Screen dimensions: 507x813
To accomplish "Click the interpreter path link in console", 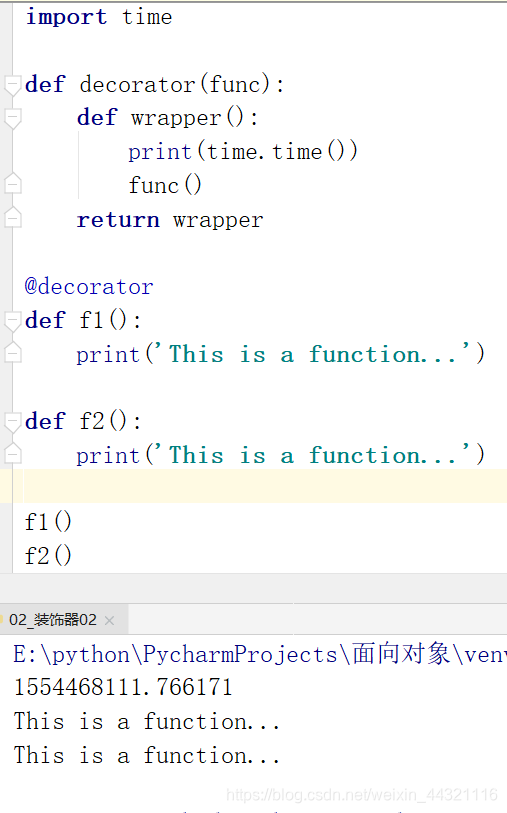I will (260, 654).
